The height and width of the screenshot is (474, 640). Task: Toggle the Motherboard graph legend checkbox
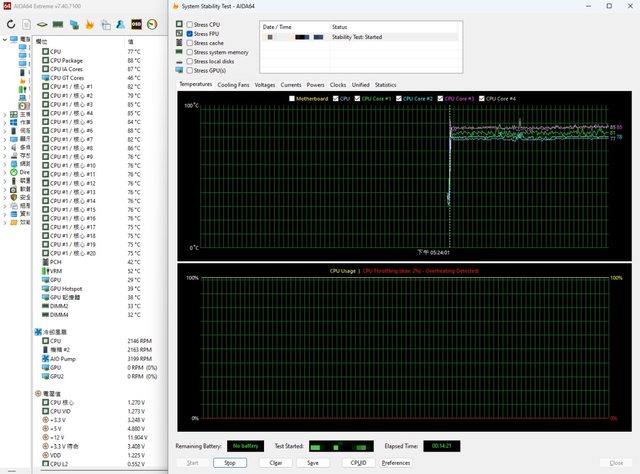point(292,98)
